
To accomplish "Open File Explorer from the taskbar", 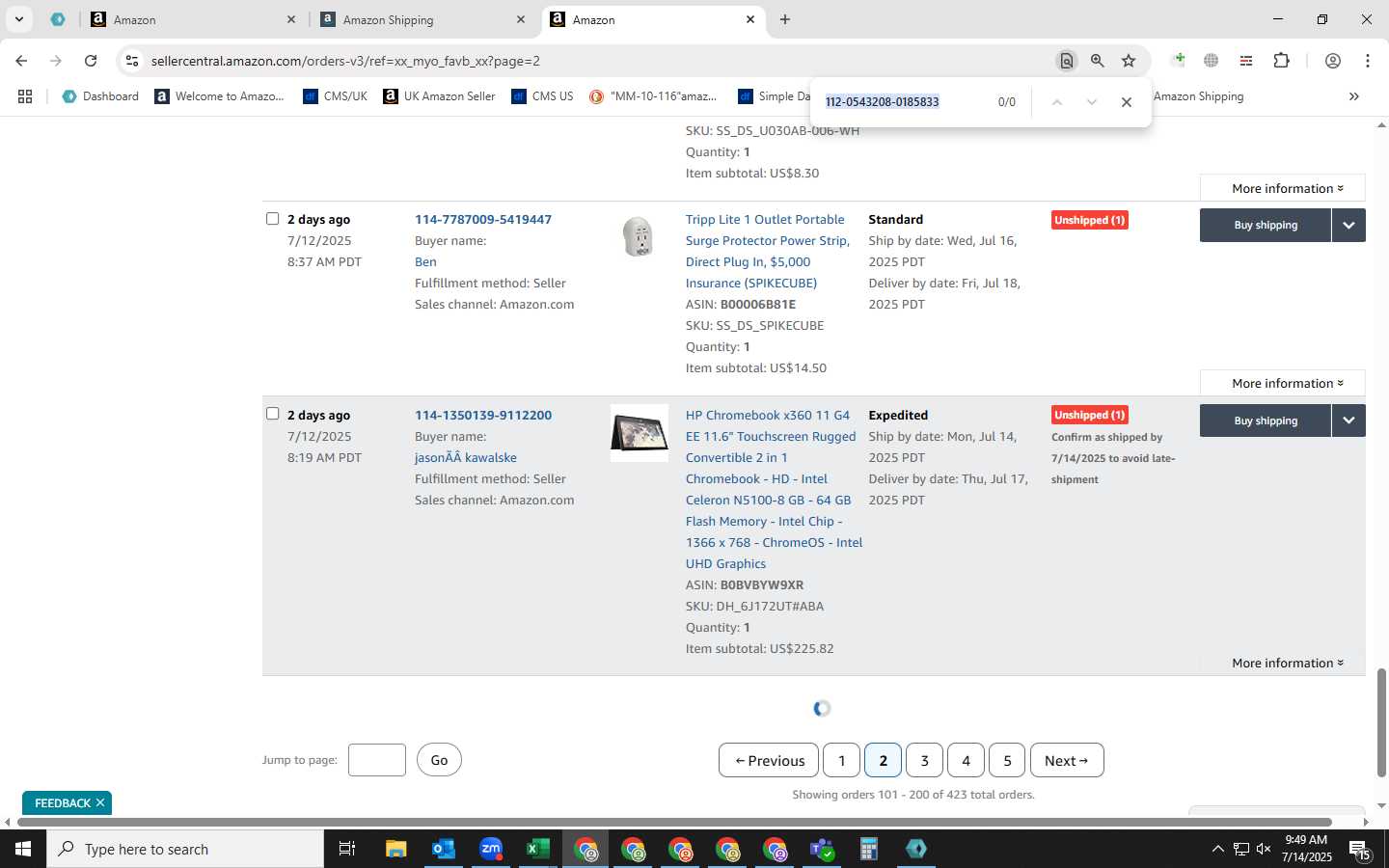I will 395,849.
